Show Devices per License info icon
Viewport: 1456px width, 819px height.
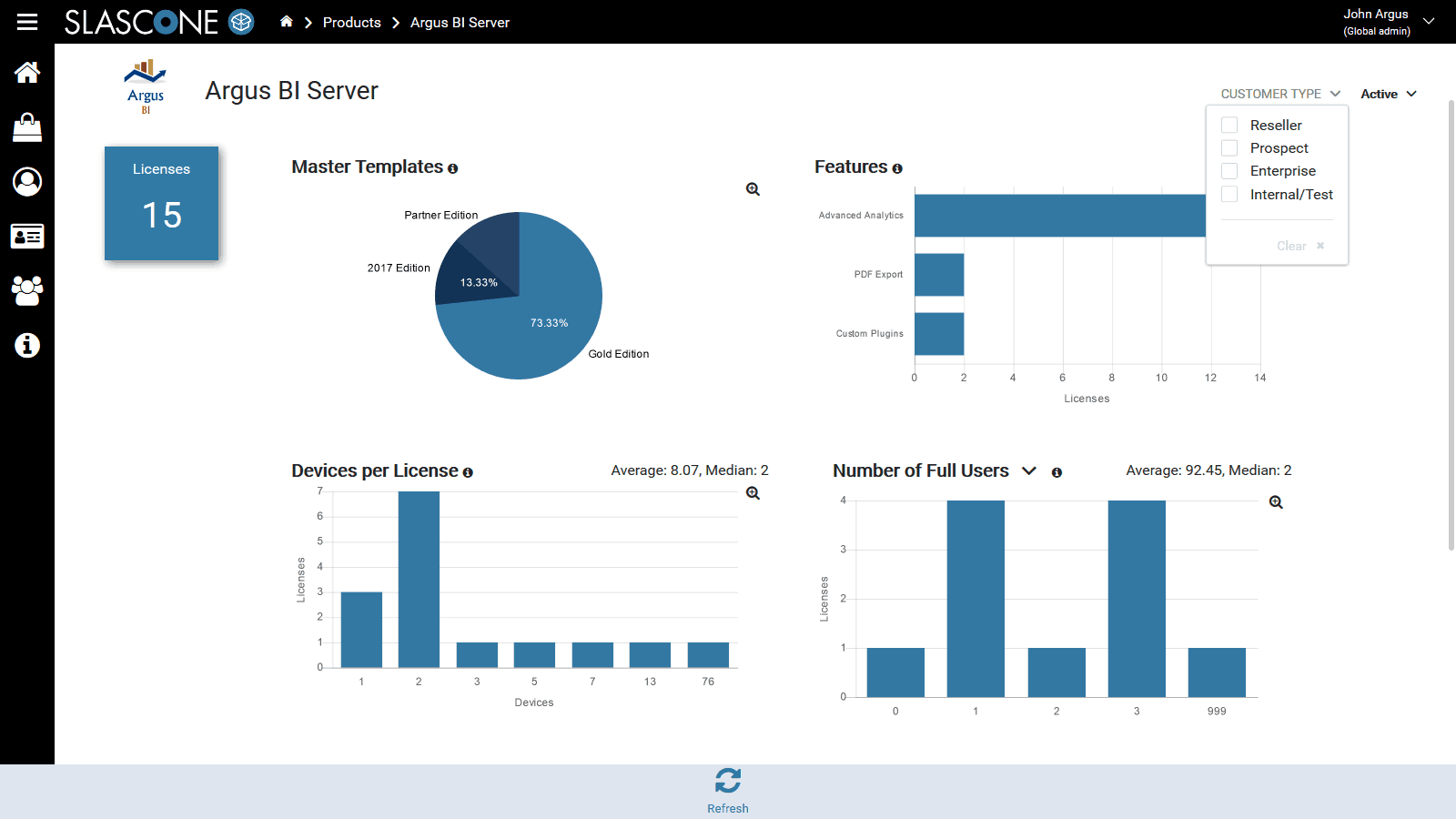(468, 472)
